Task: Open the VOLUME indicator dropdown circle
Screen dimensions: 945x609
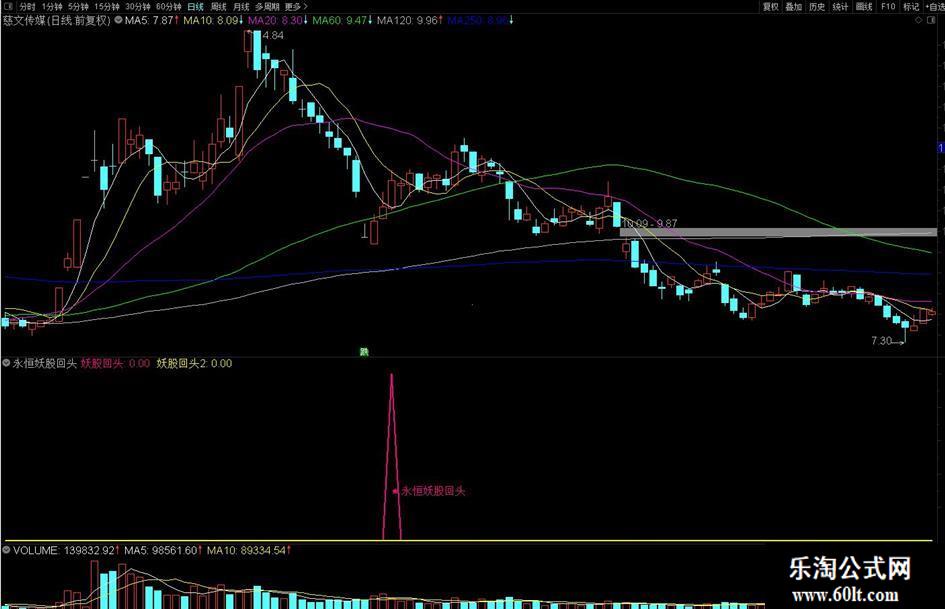Action: click(x=7, y=550)
